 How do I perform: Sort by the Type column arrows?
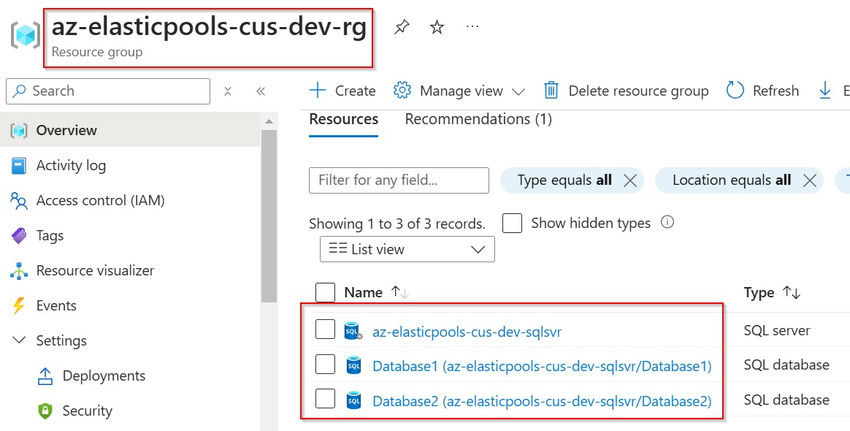(791, 292)
